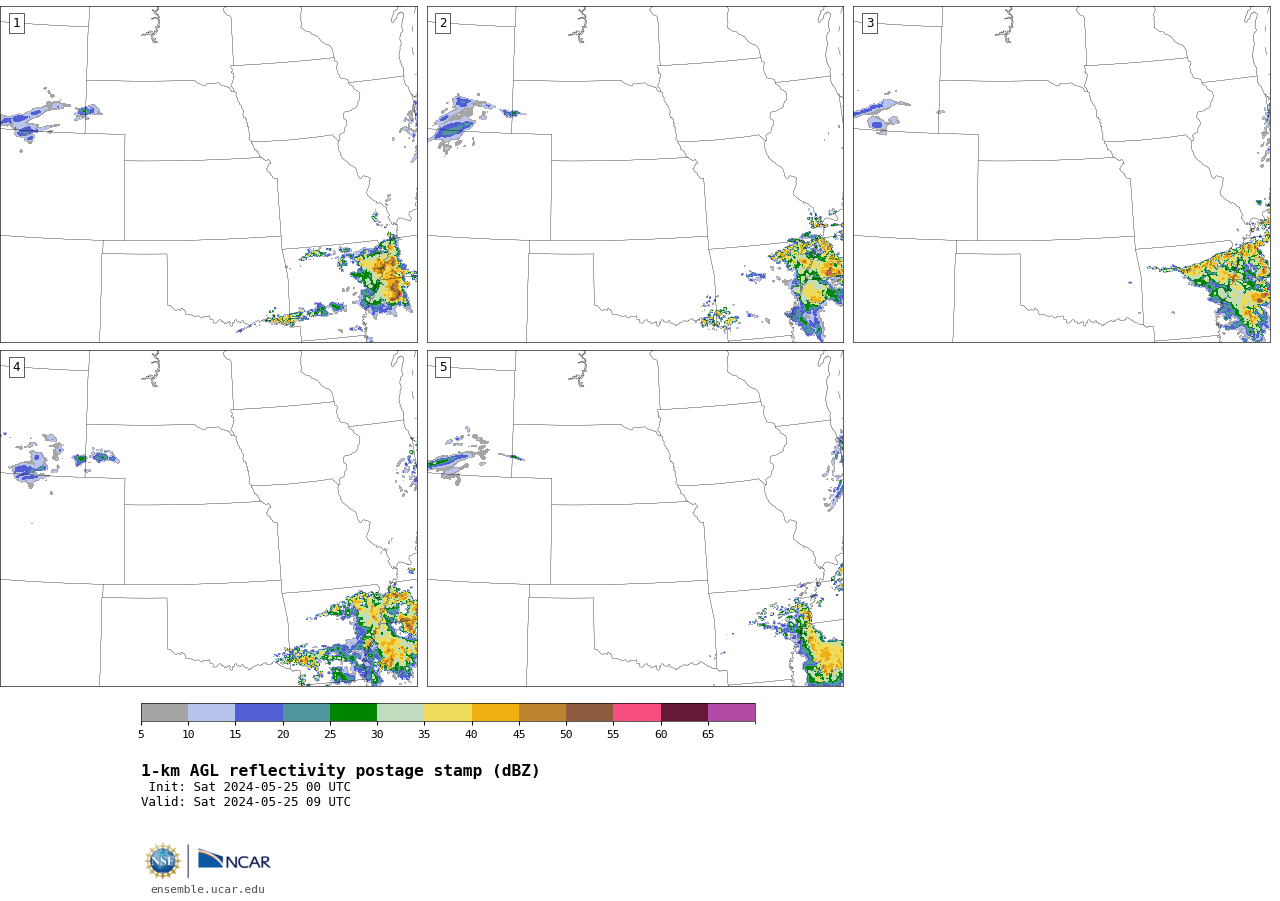The width and height of the screenshot is (1280, 901).
Task: Select the pale green 30-35 dBZ swatch
Action: click(x=400, y=712)
